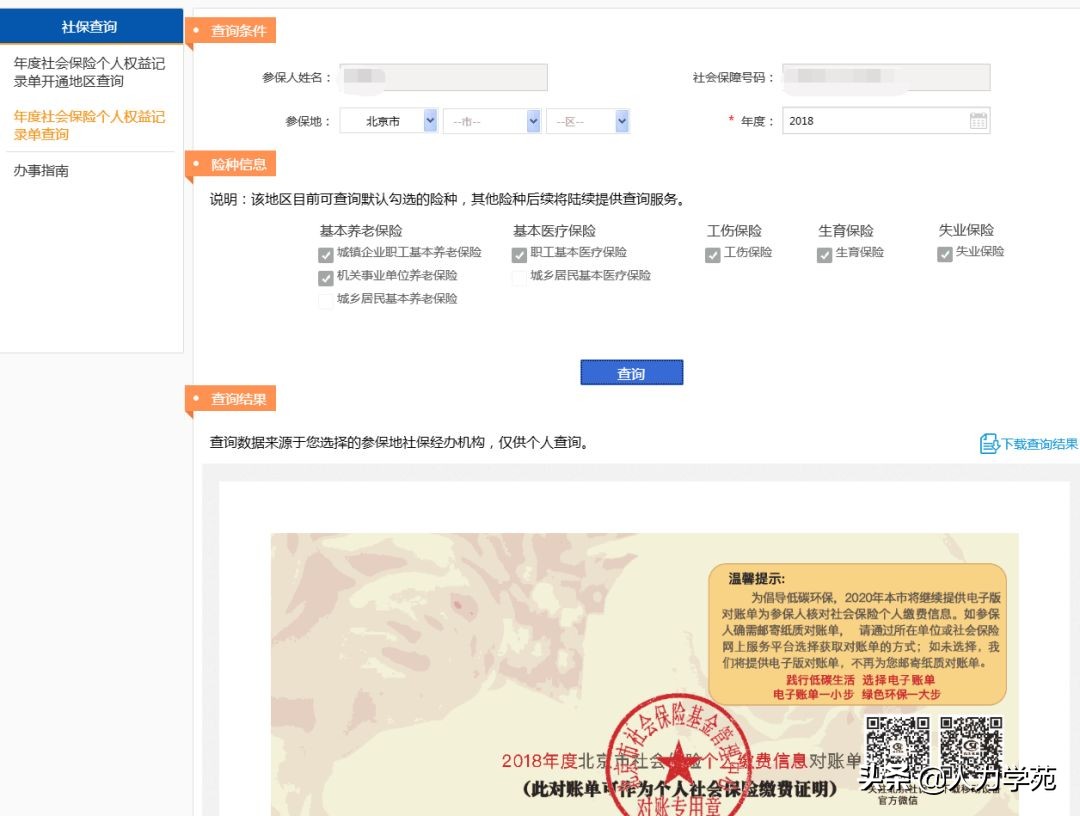Viewport: 1080px width, 816px height.
Task: Expand the --市-- city dropdown
Action: click(x=490, y=120)
